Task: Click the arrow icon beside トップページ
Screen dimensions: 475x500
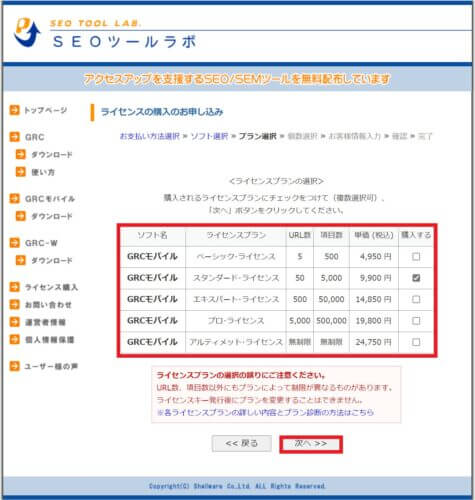Action: (14, 110)
